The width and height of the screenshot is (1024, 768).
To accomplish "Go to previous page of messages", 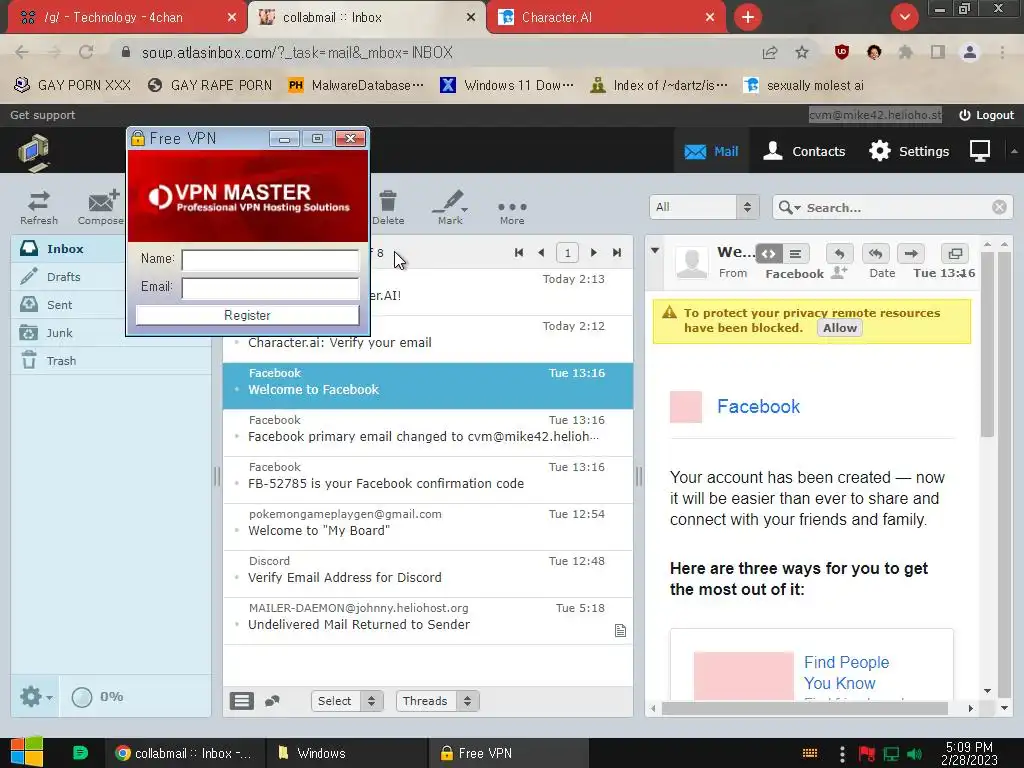I will [x=541, y=253].
